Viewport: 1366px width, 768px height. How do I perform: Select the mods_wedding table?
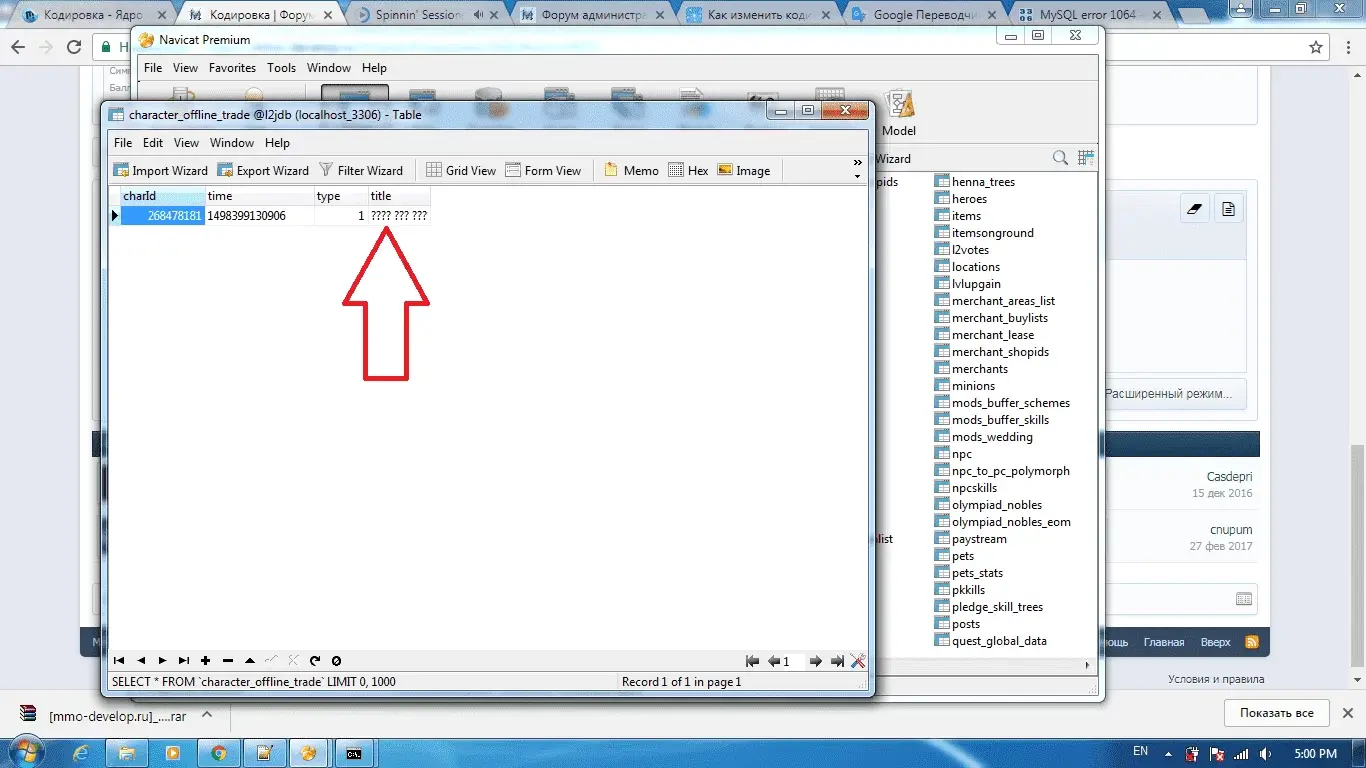point(984,437)
